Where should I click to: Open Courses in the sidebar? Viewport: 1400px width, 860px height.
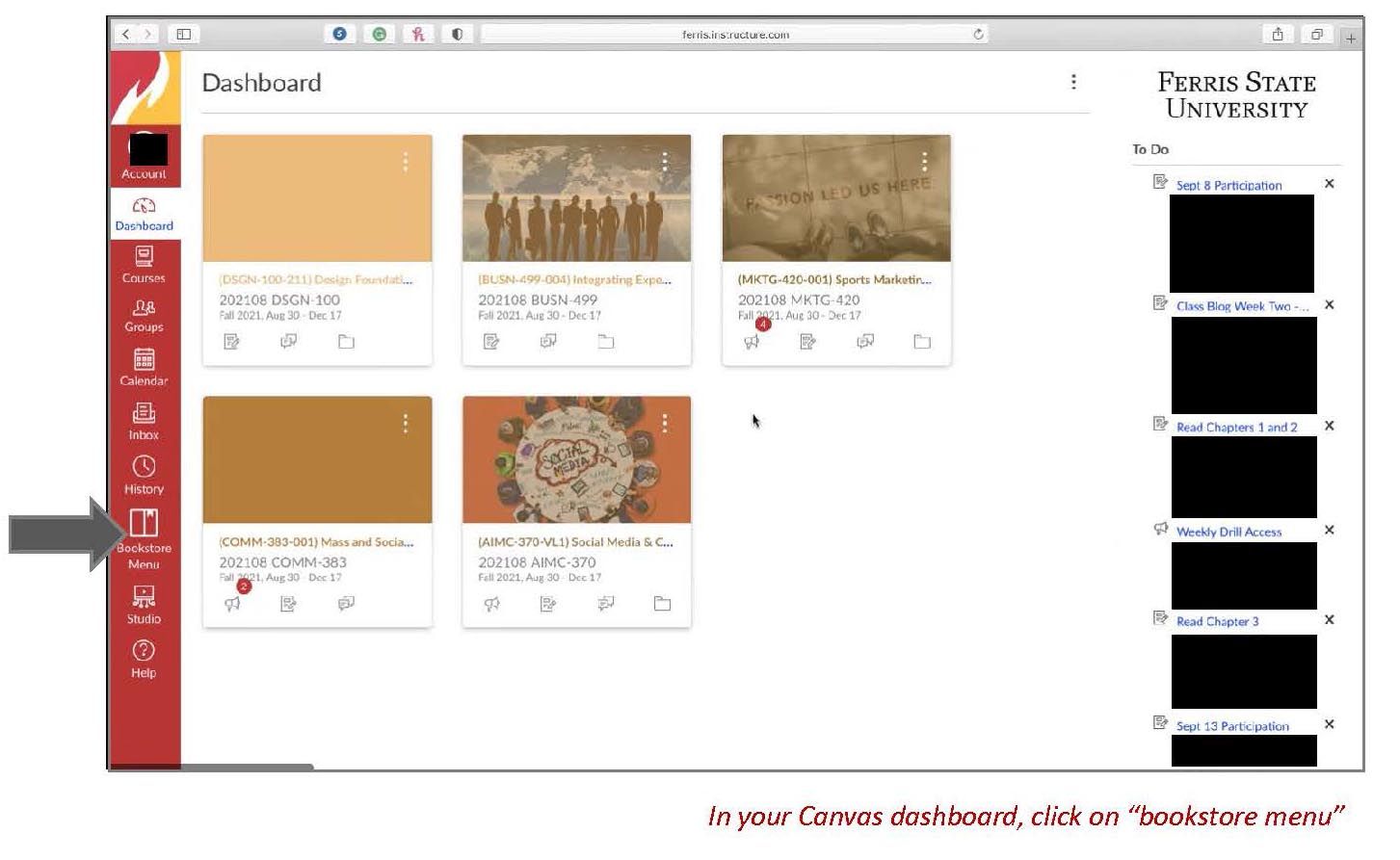(x=144, y=264)
